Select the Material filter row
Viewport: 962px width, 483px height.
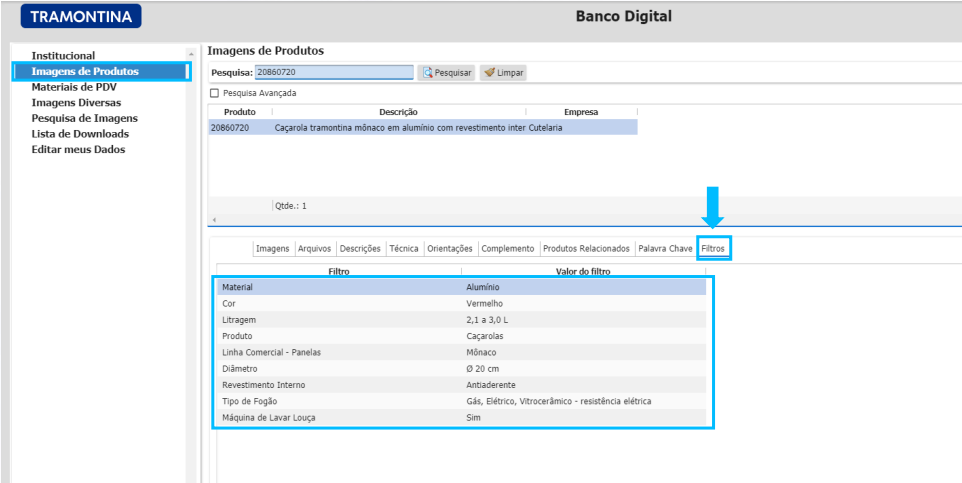click(462, 287)
